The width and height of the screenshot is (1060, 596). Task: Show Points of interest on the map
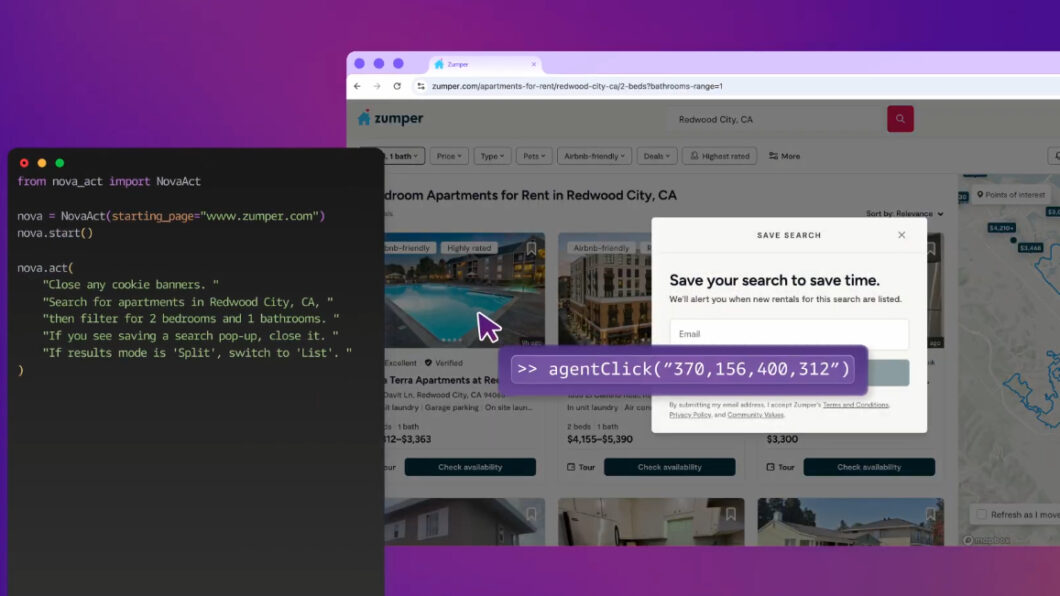(x=1011, y=195)
